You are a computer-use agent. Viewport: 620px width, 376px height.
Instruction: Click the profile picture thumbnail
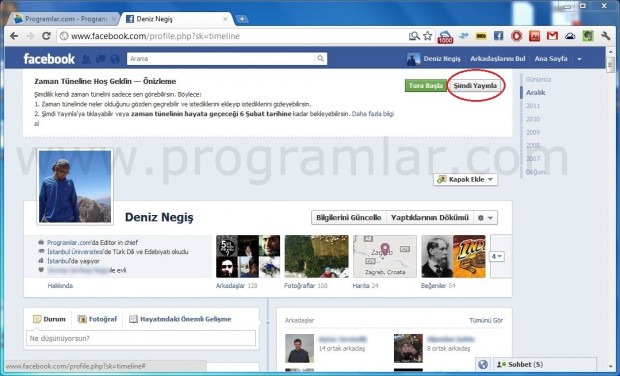coord(75,187)
